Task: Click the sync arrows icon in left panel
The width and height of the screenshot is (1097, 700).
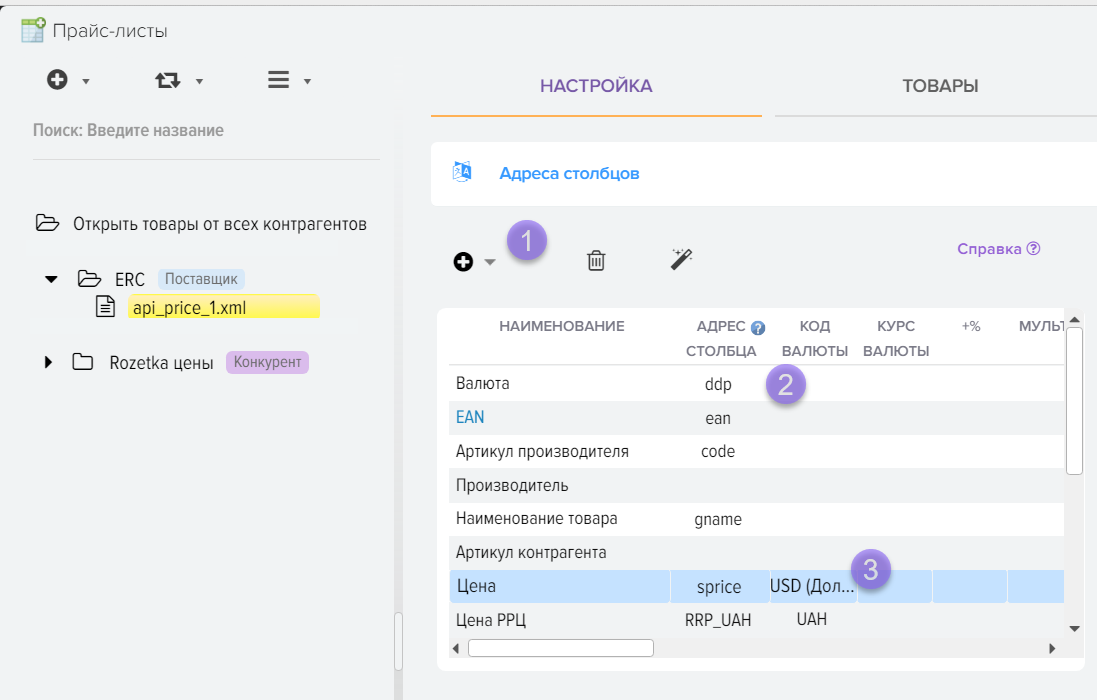Action: click(167, 81)
